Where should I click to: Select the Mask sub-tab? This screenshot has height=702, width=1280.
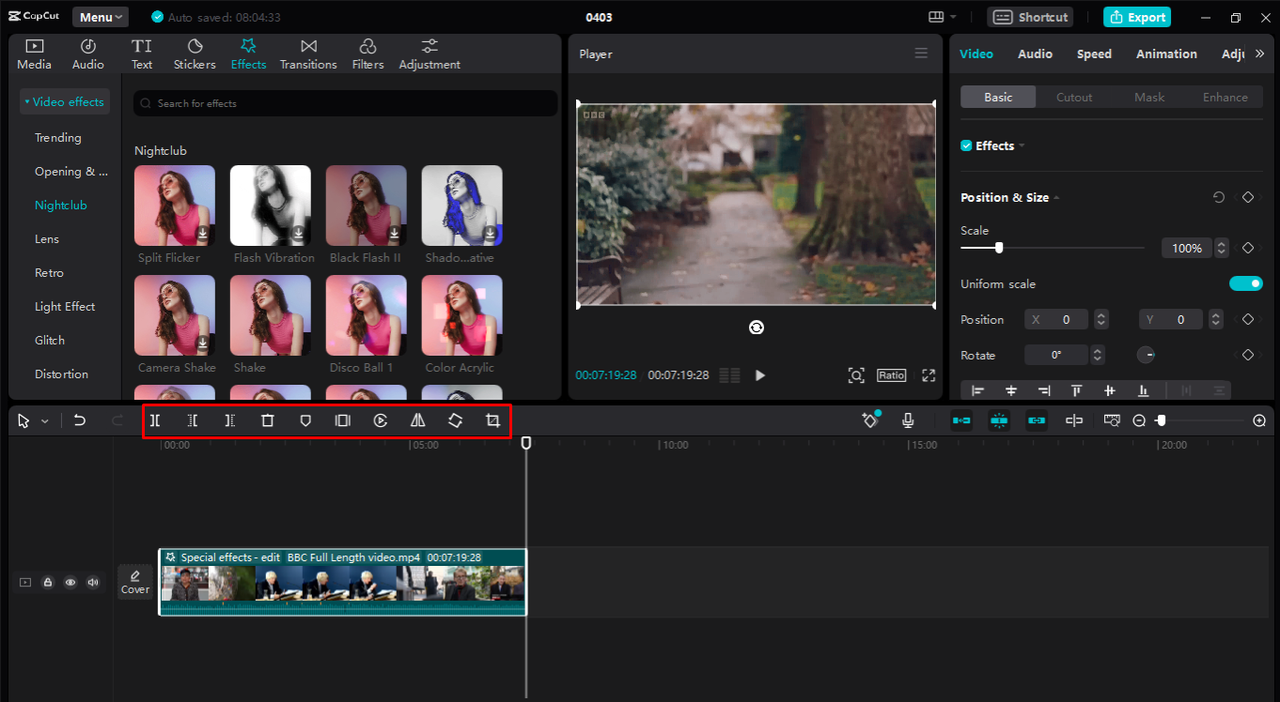pos(1149,97)
